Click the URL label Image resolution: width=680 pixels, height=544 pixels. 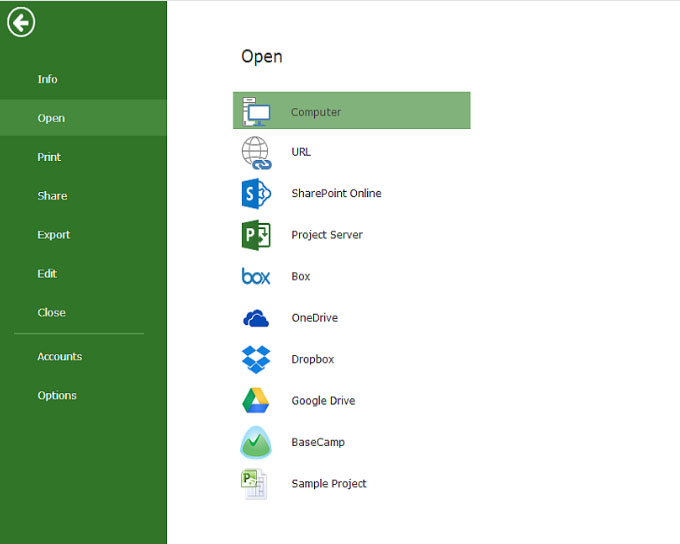coord(301,152)
